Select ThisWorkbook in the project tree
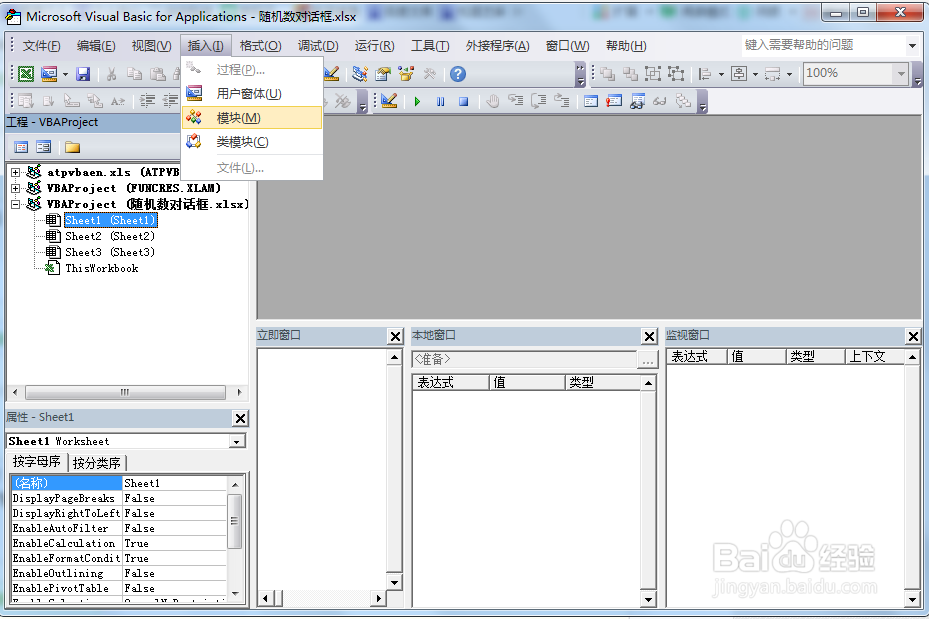 point(101,268)
